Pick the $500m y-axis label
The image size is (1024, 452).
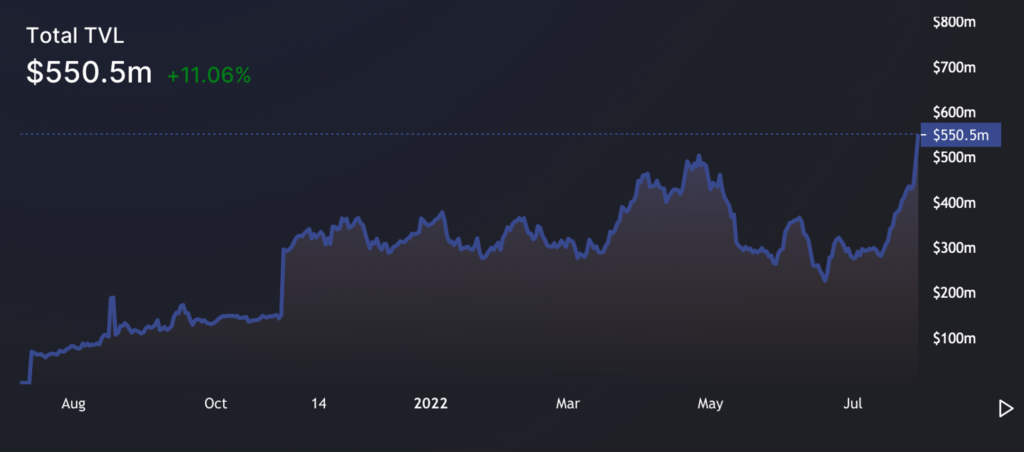953,158
